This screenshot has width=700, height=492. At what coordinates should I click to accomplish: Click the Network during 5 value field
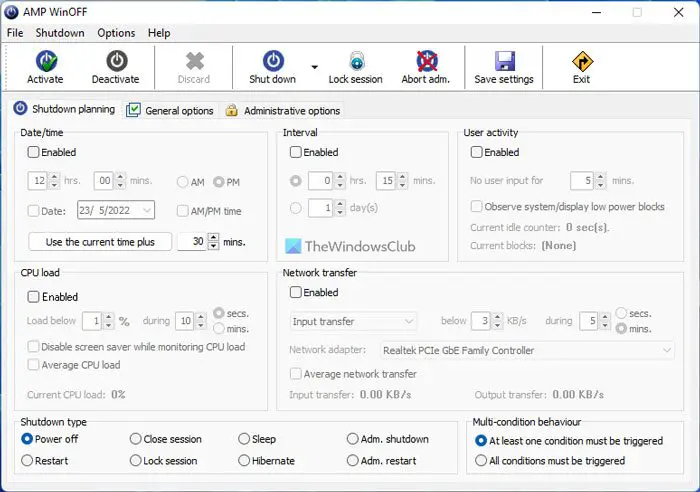pyautogui.click(x=590, y=321)
